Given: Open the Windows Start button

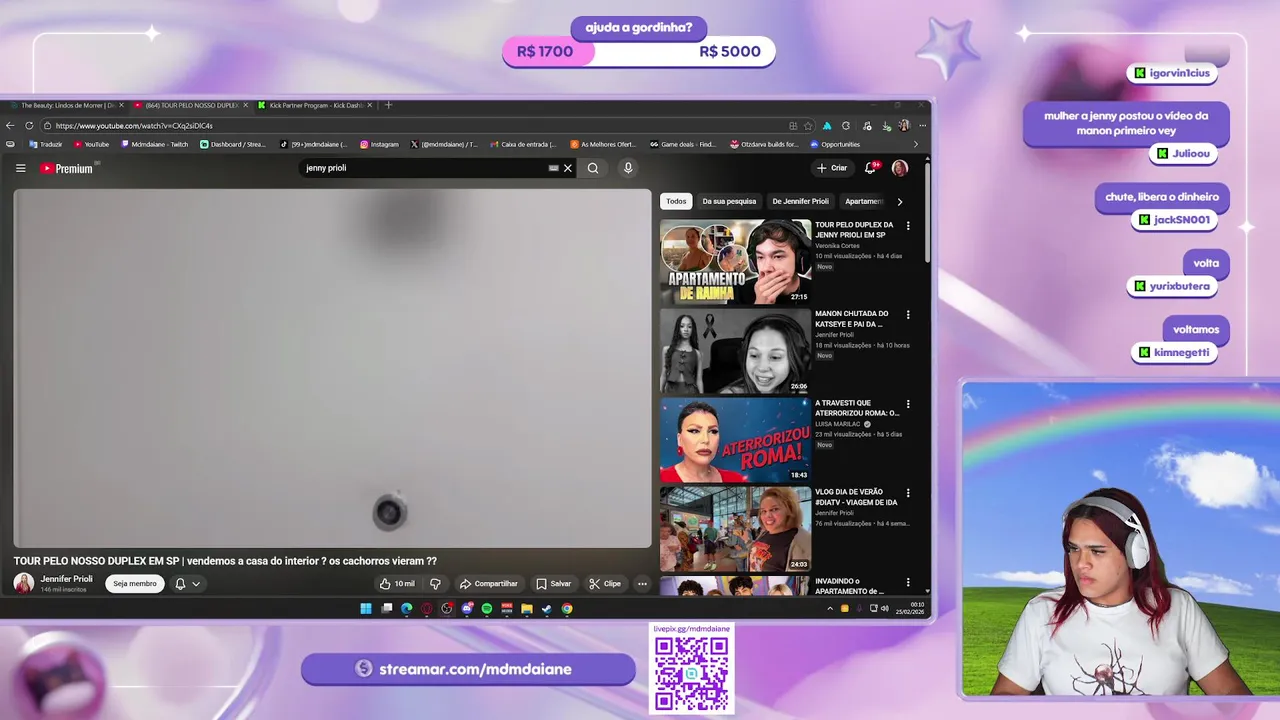Looking at the screenshot, I should click(x=366, y=608).
